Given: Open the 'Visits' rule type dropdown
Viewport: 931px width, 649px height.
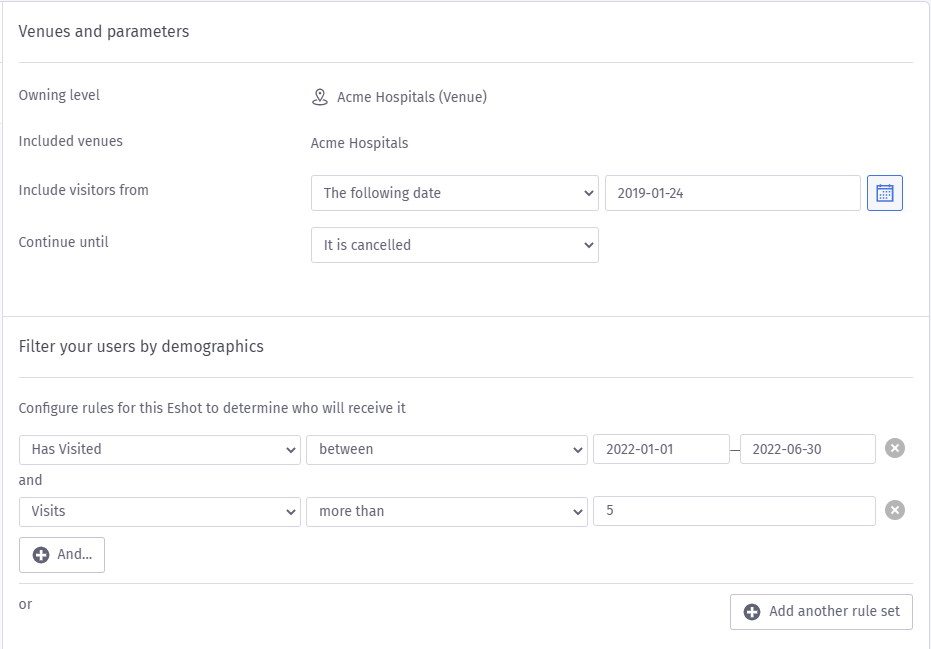Looking at the screenshot, I should click(159, 511).
